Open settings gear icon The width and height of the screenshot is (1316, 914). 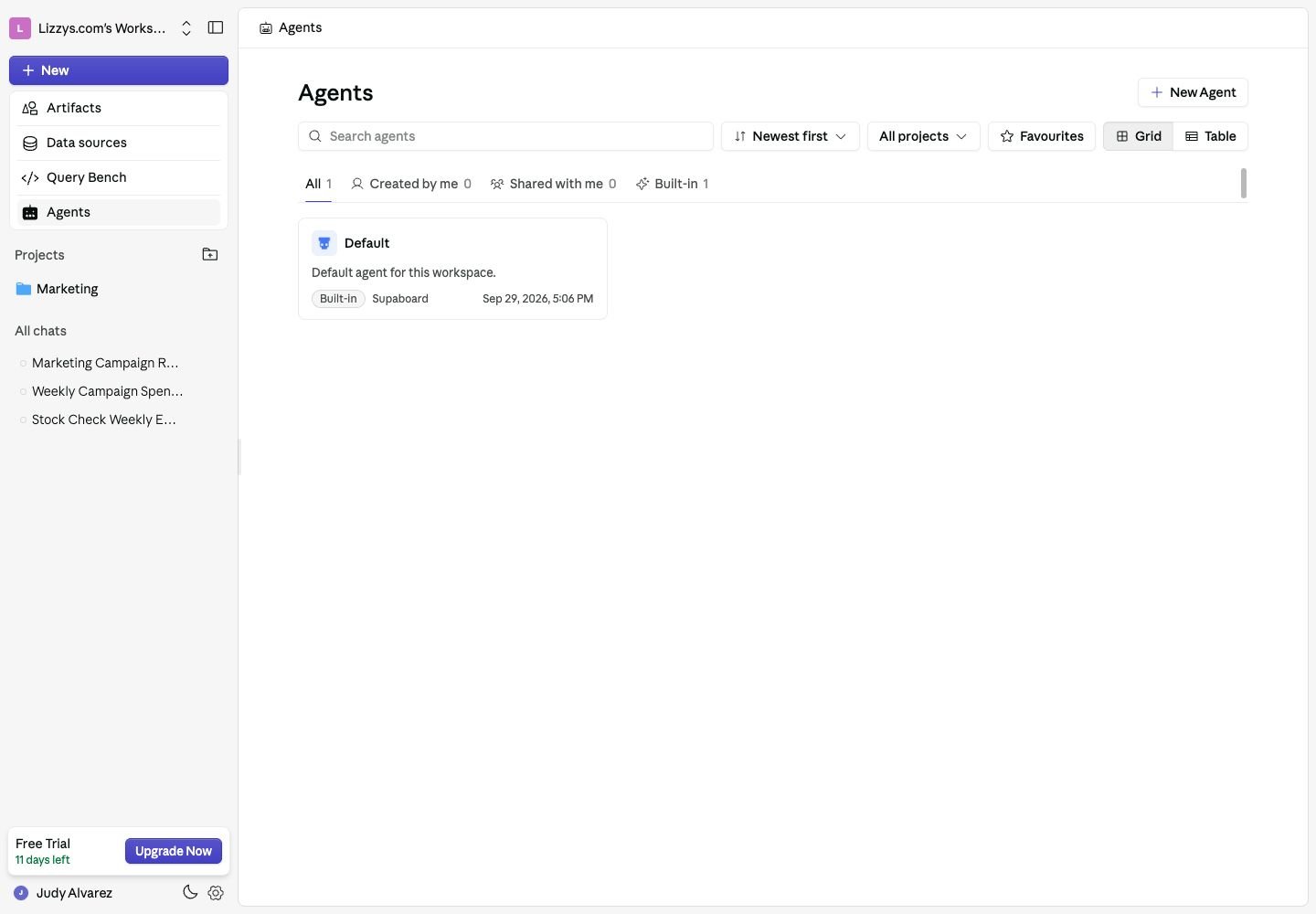click(216, 893)
